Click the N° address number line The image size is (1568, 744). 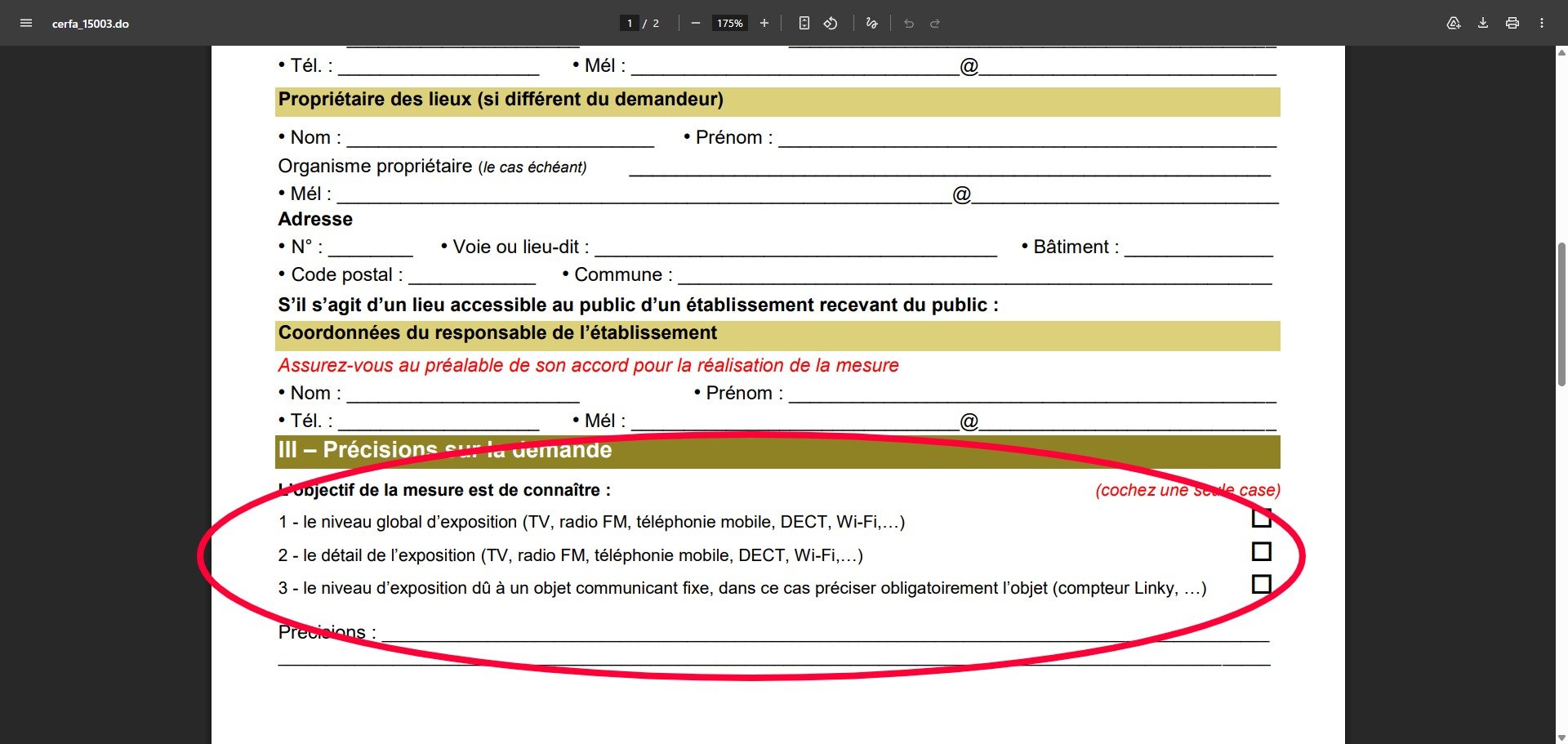371,248
